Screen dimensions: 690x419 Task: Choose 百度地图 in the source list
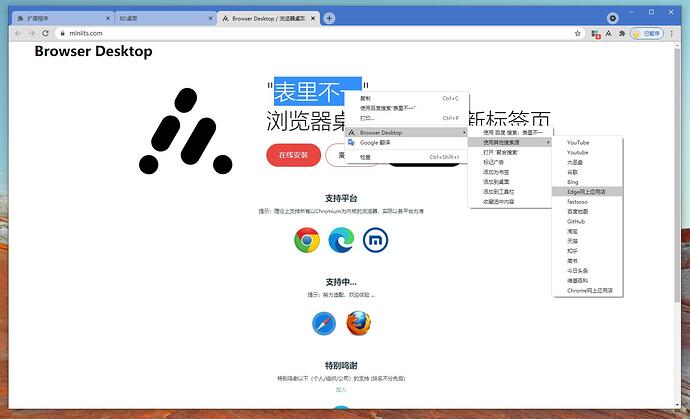pos(587,212)
